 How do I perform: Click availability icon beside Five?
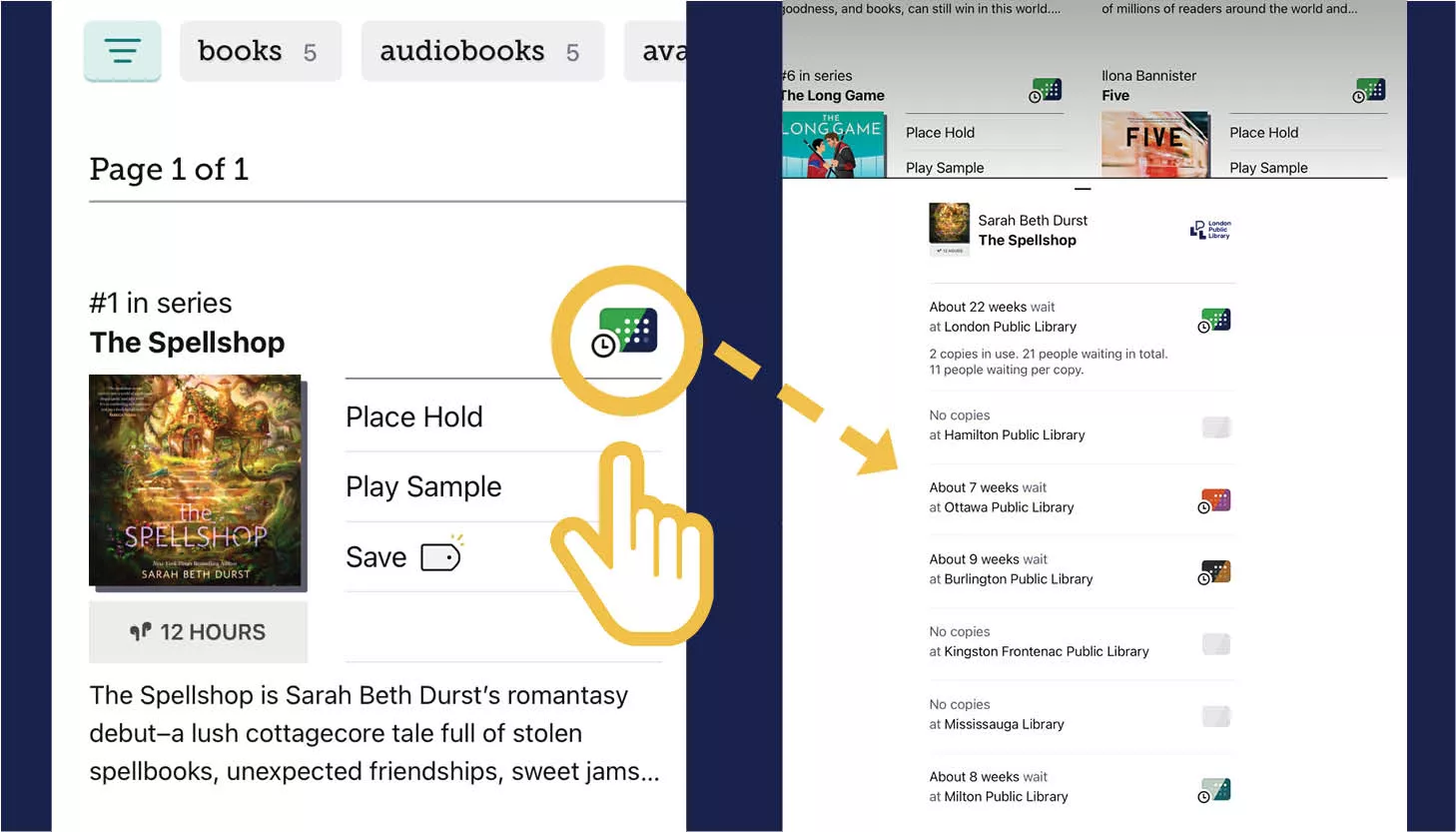[1369, 91]
